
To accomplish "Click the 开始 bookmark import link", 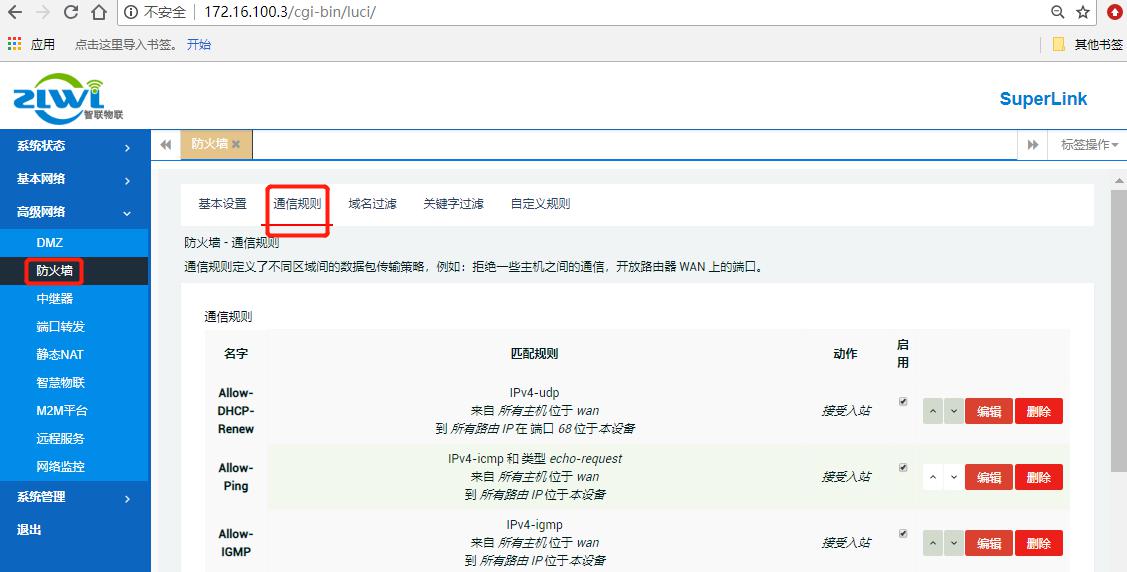I will (x=199, y=45).
